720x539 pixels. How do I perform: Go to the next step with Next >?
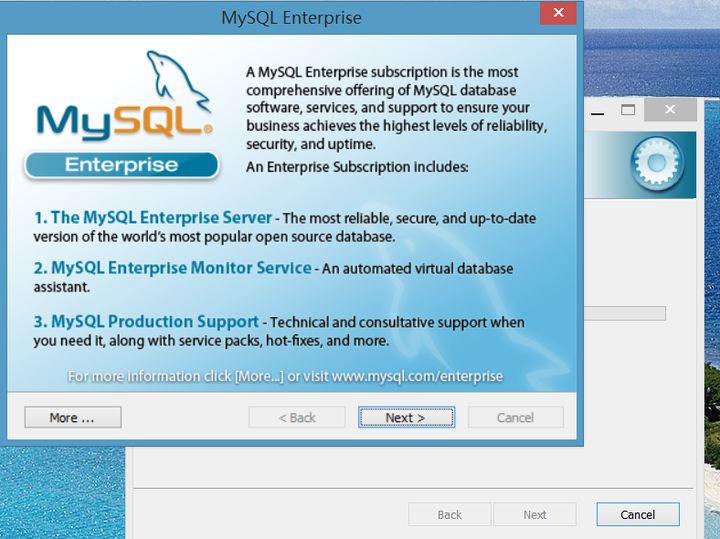click(406, 417)
